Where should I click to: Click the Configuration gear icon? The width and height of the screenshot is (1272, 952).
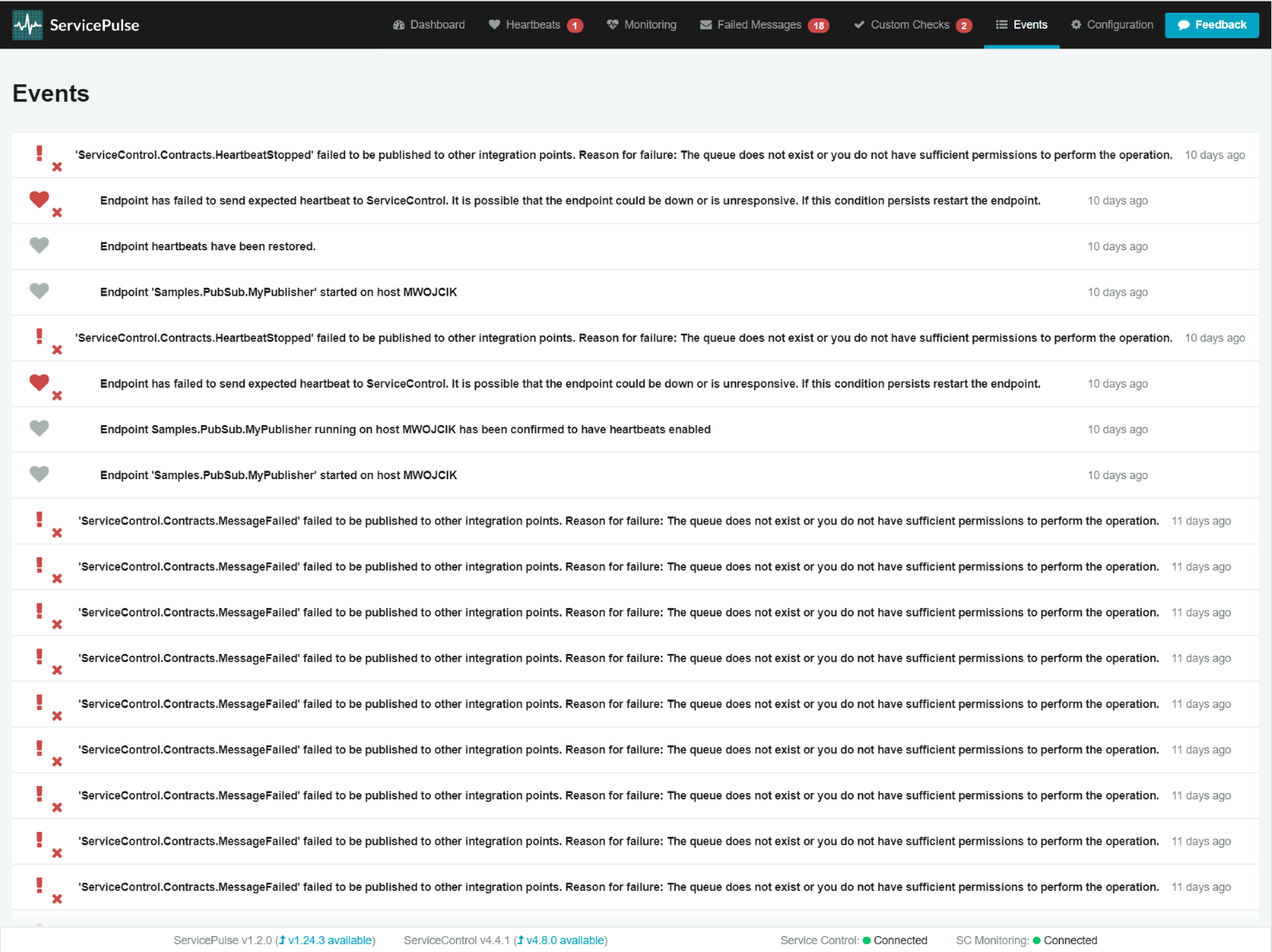[1076, 25]
